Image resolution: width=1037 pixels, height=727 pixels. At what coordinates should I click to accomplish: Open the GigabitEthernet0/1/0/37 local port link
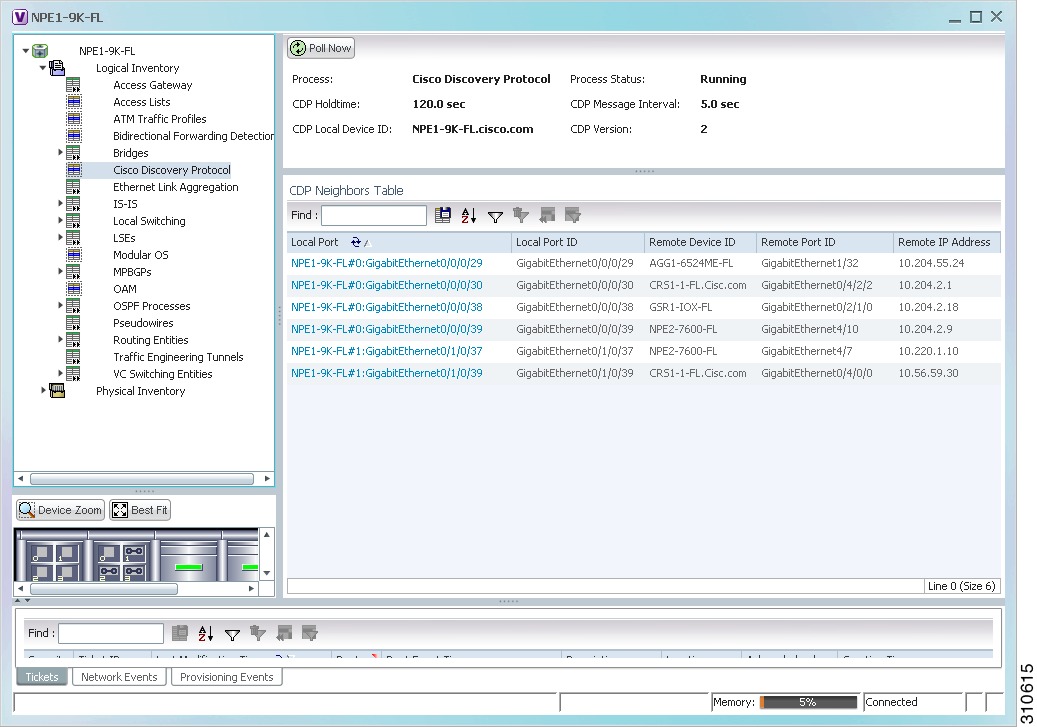387,351
